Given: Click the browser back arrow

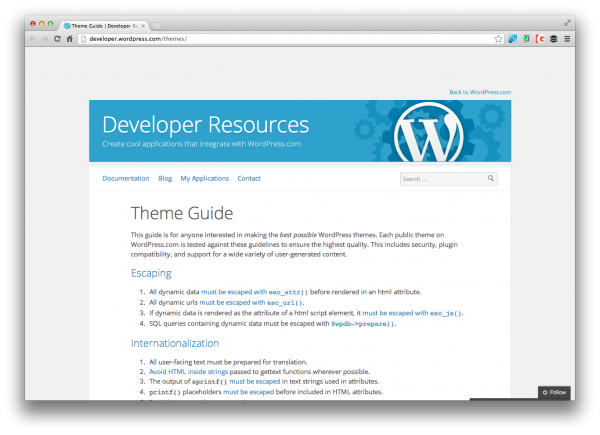Looking at the screenshot, I should (32, 39).
